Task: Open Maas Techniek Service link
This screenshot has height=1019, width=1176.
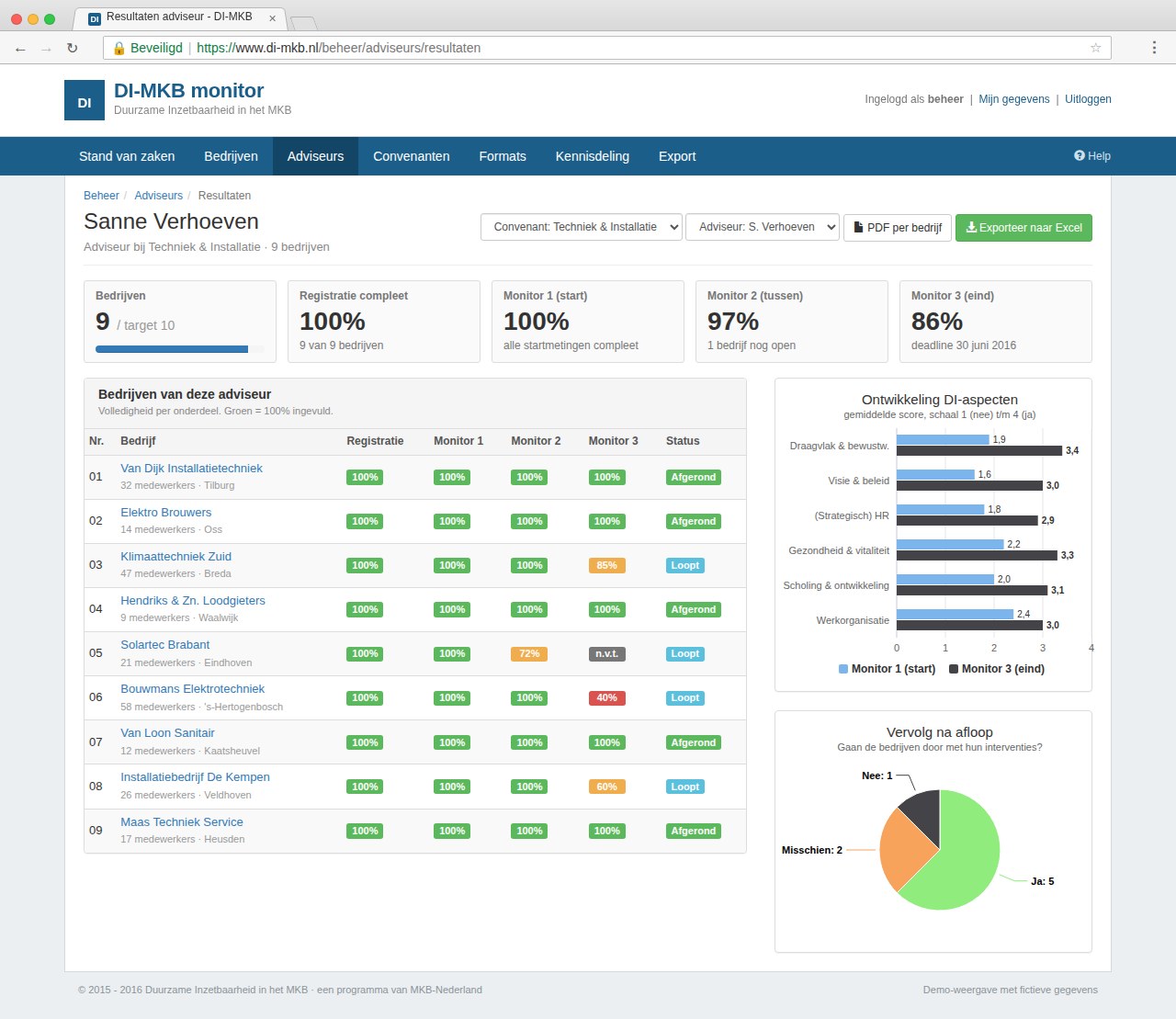Action: coord(182,821)
